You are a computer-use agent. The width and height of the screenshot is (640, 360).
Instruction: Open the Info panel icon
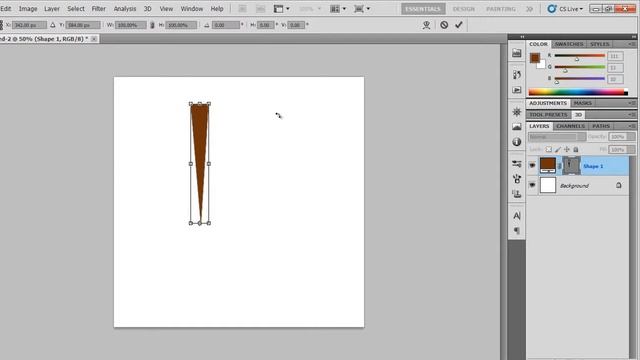click(517, 142)
